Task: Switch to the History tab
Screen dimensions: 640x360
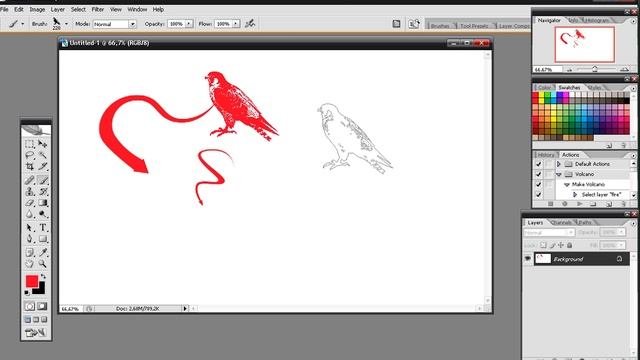Action: (546, 155)
